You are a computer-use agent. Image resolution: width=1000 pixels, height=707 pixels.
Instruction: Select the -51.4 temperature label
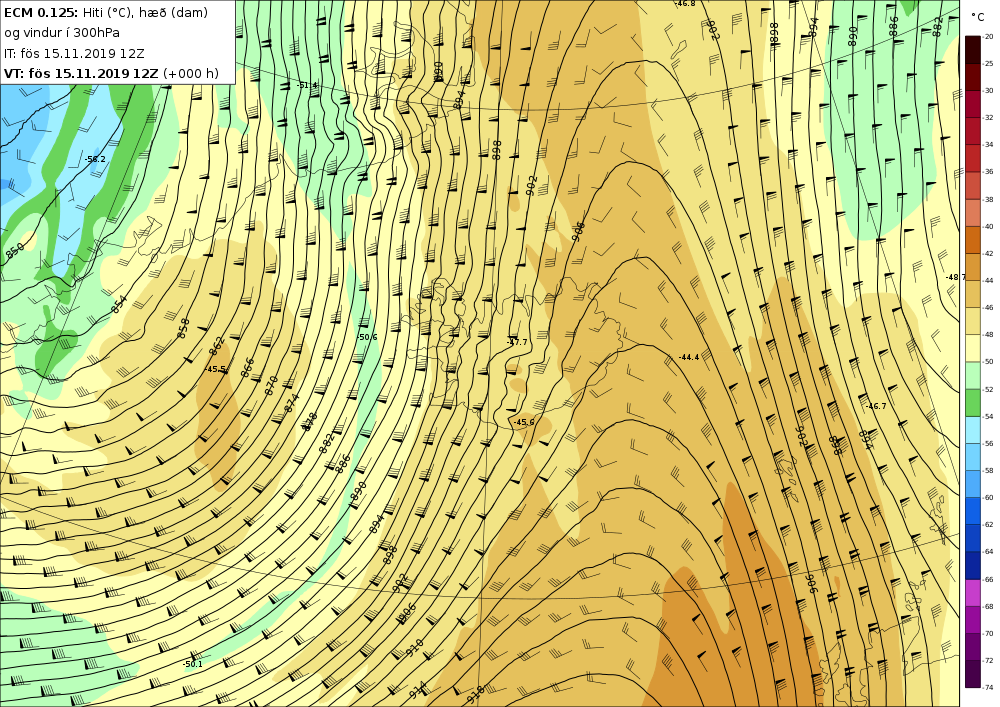pyautogui.click(x=307, y=85)
